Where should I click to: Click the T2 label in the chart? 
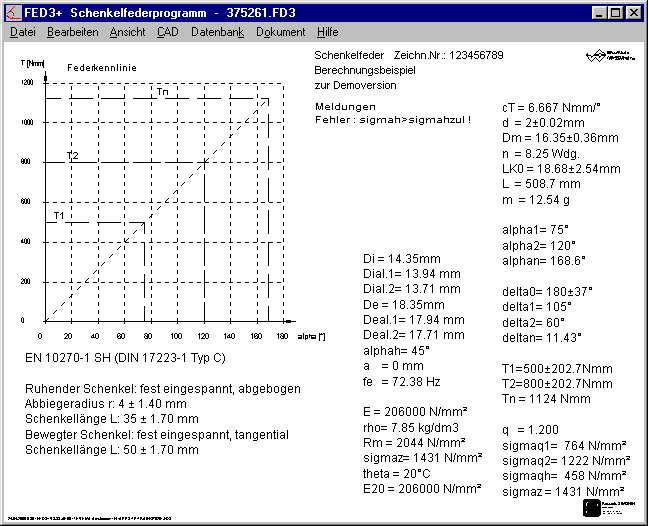pos(72,155)
